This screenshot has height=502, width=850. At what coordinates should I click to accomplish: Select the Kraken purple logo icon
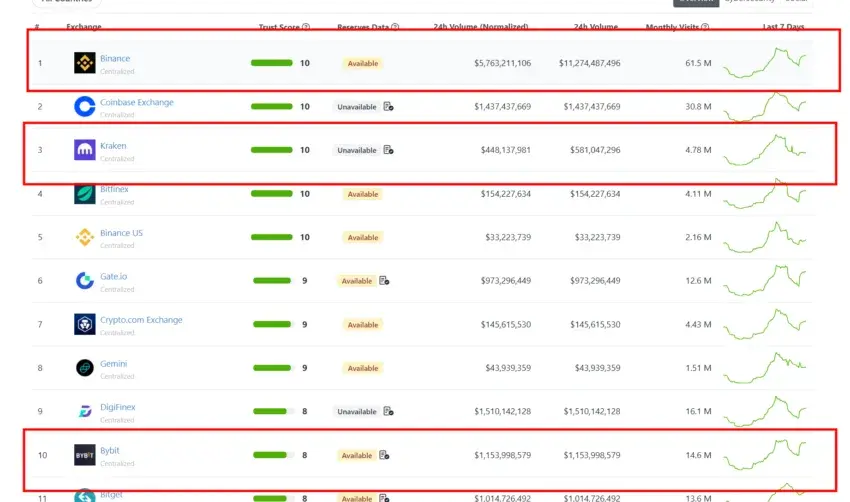tap(85, 150)
